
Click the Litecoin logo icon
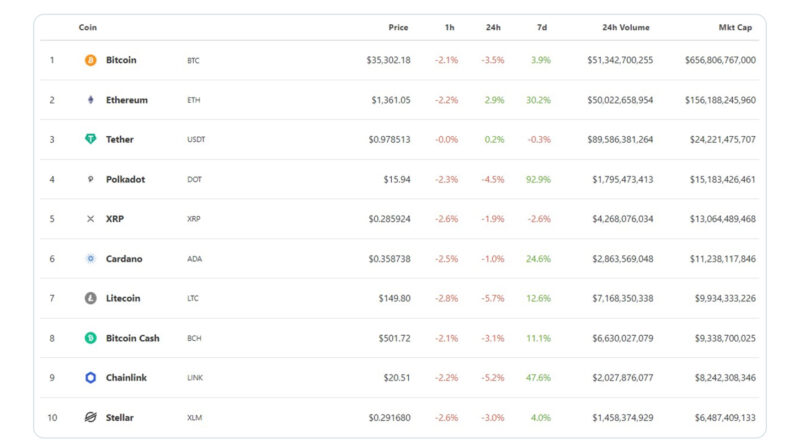tap(90, 298)
